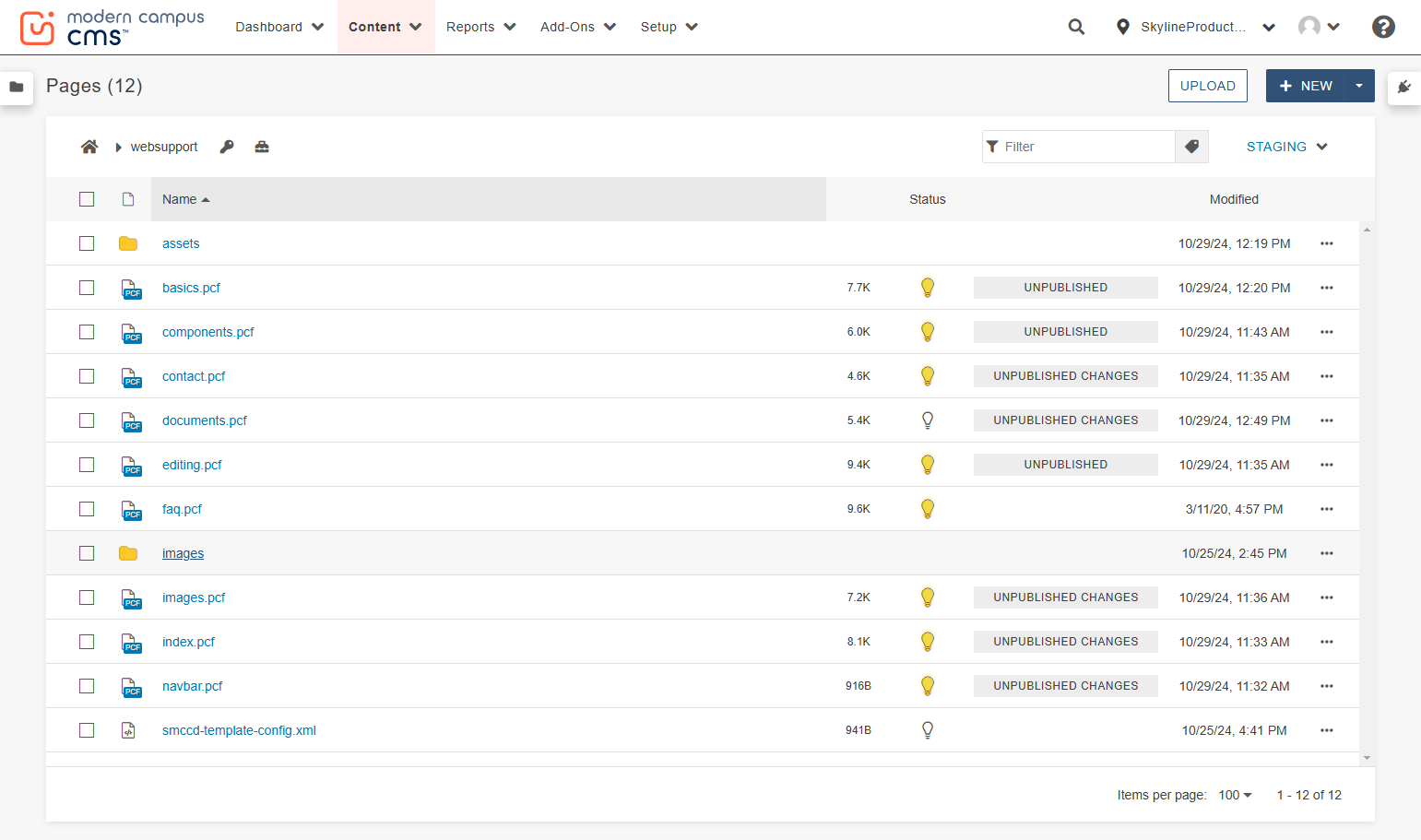Toggle the select-all checkbox in header

87,199
